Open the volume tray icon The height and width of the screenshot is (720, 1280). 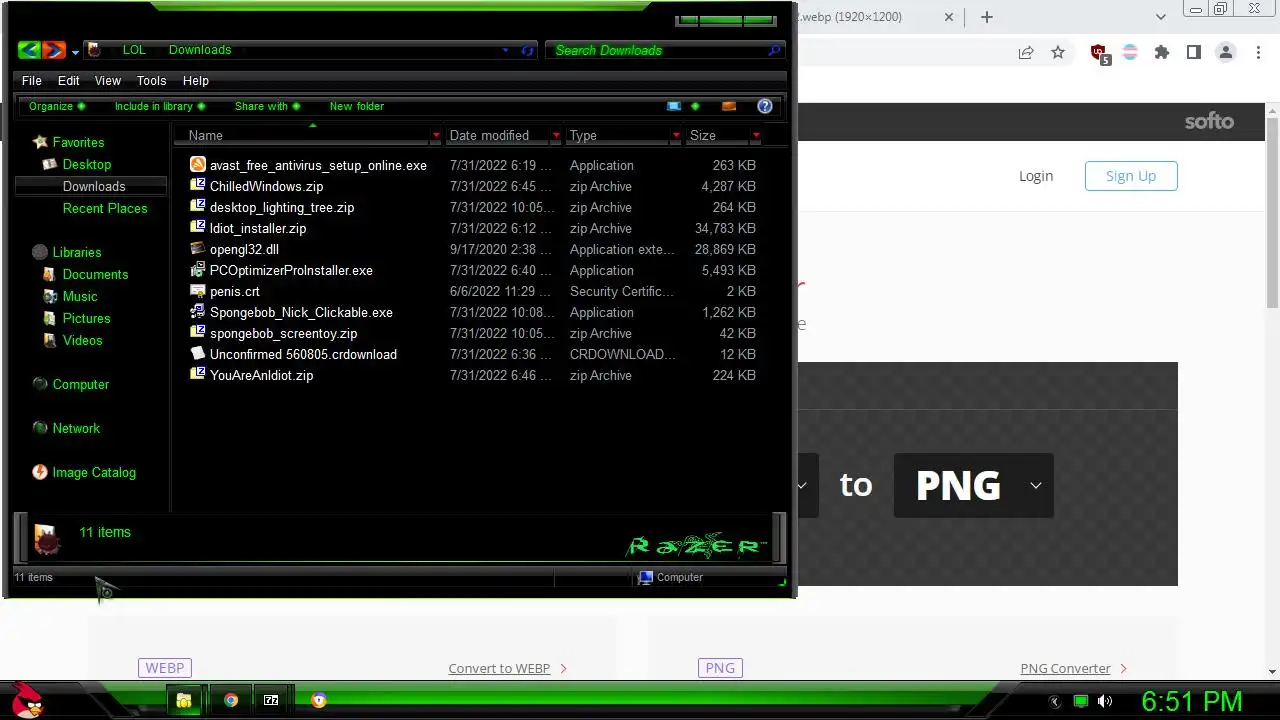tap(1105, 702)
